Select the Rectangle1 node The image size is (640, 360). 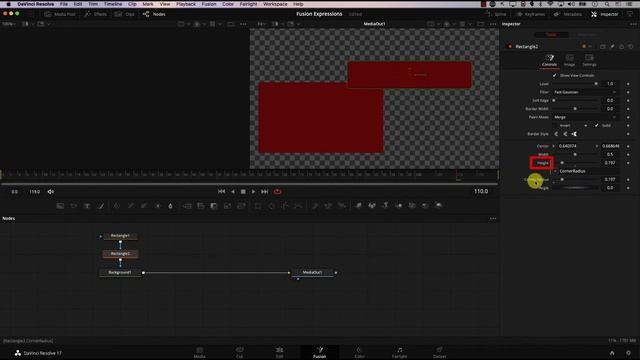click(x=120, y=236)
